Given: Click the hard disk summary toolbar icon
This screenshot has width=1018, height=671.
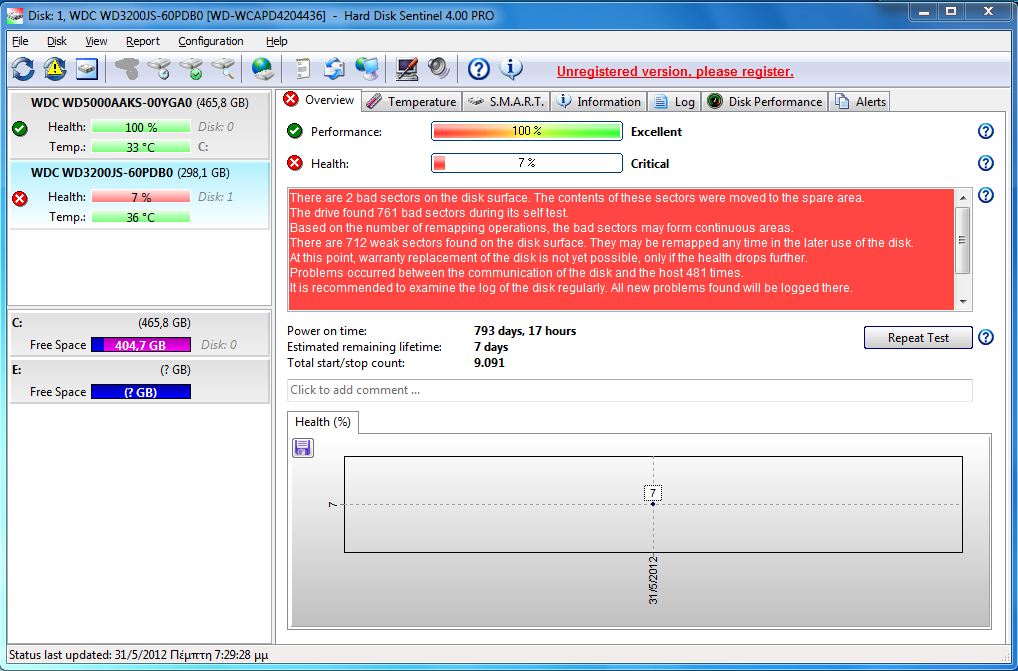Looking at the screenshot, I should pos(87,69).
